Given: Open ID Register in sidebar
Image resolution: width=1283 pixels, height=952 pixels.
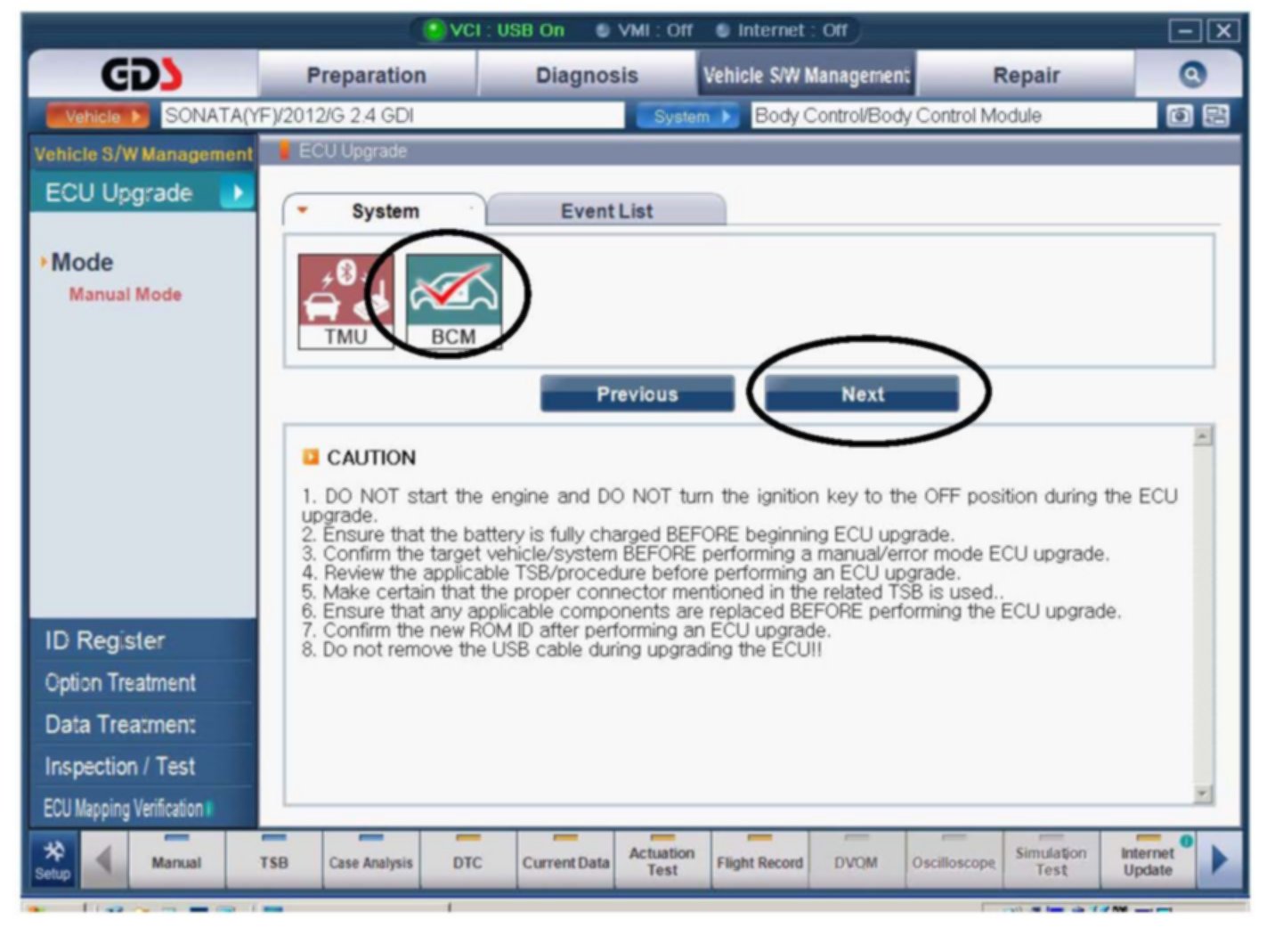Looking at the screenshot, I should coord(105,640).
